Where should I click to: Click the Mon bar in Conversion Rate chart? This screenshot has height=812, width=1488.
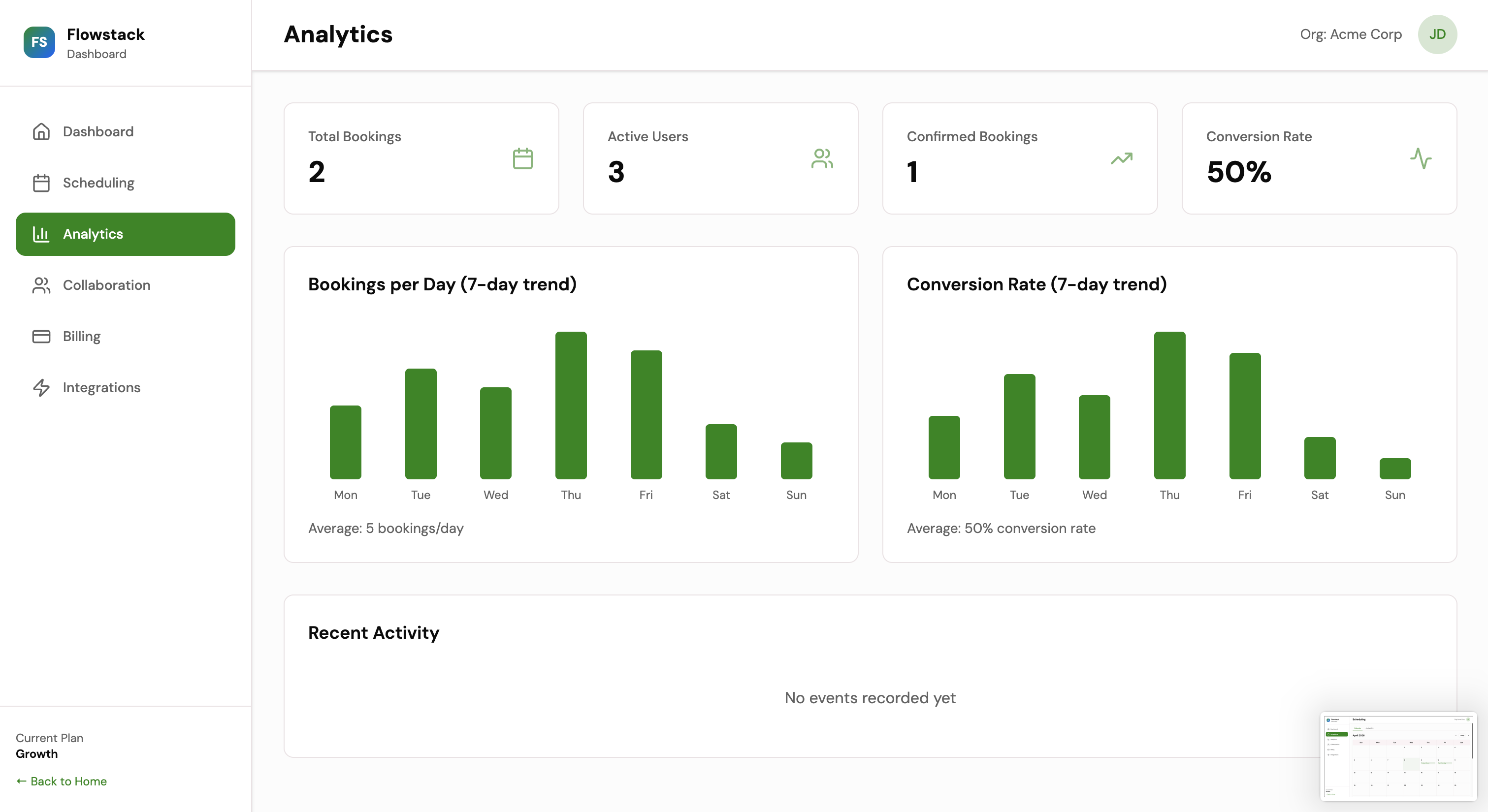pos(944,447)
